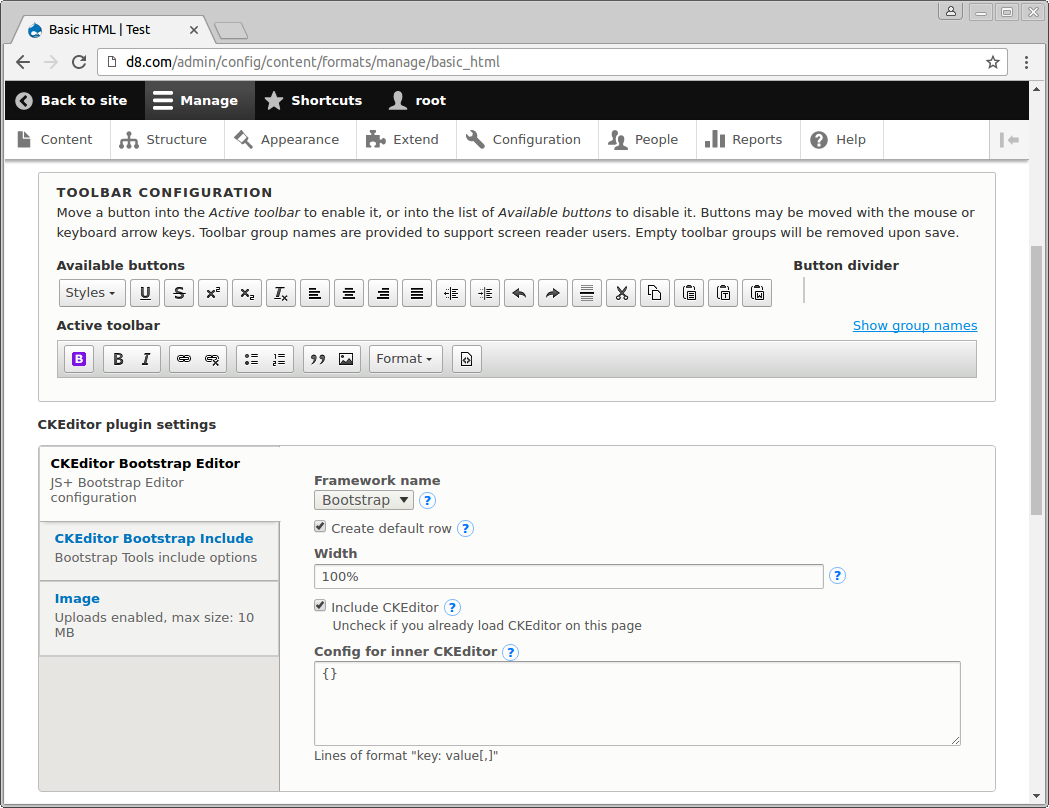Click the Show group names link

(914, 325)
